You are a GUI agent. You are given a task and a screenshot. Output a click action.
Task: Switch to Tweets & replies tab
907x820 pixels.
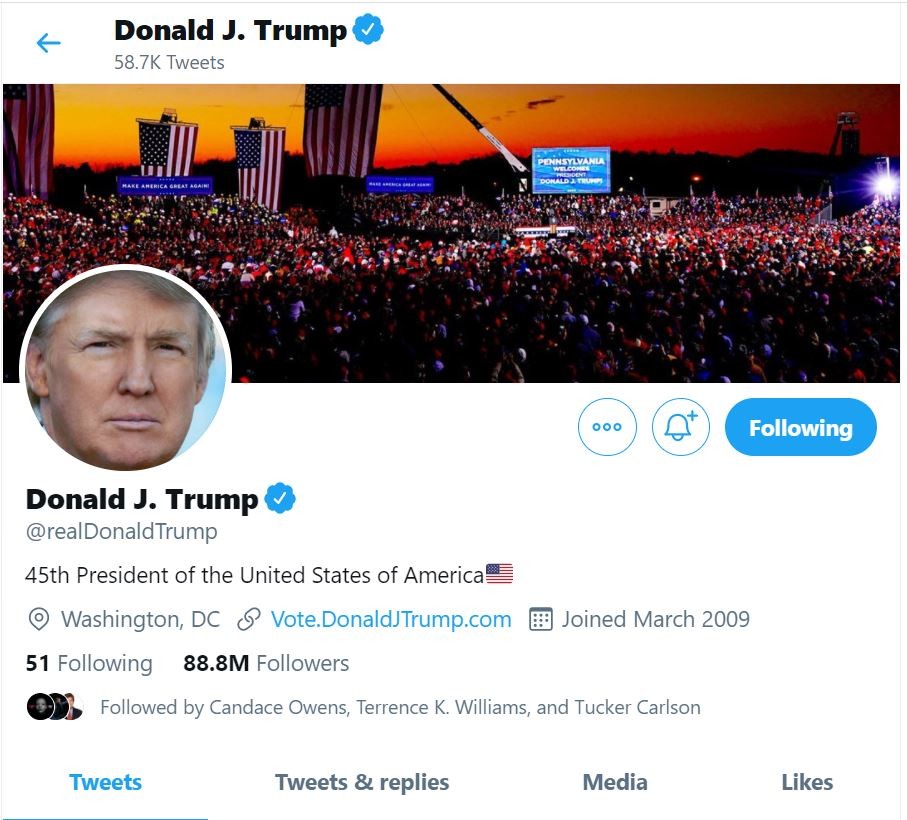coord(362,782)
